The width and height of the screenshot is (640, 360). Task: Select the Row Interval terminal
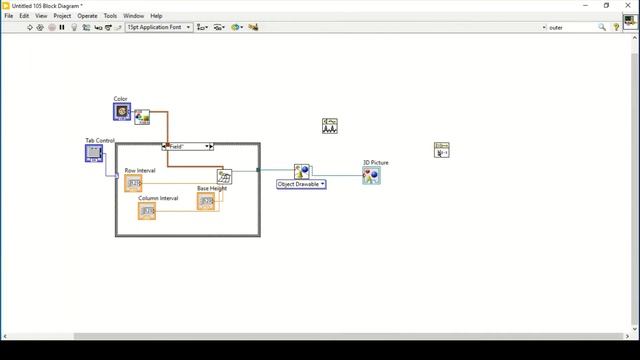pos(133,183)
